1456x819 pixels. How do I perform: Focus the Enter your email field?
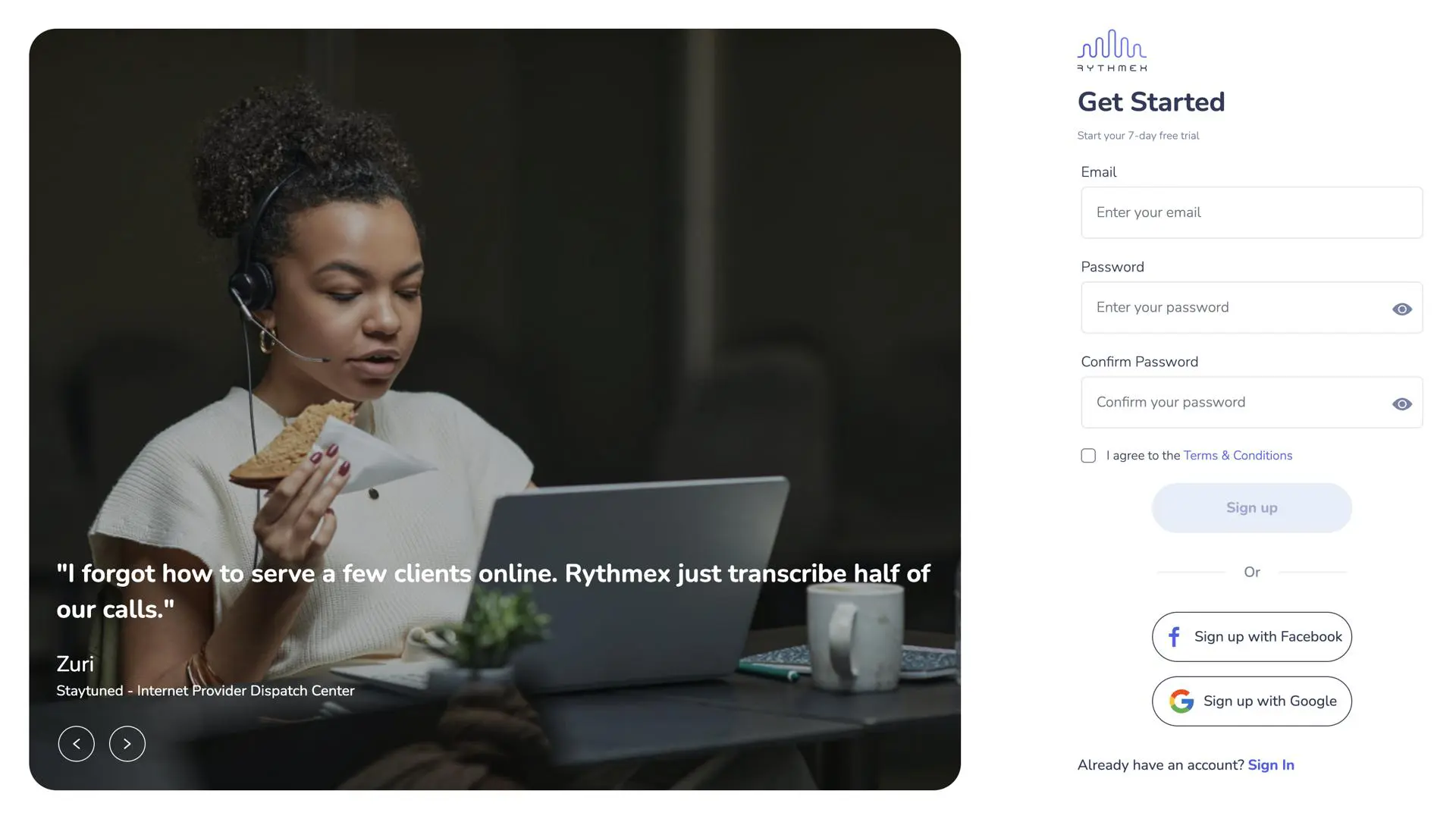[x=1251, y=212]
